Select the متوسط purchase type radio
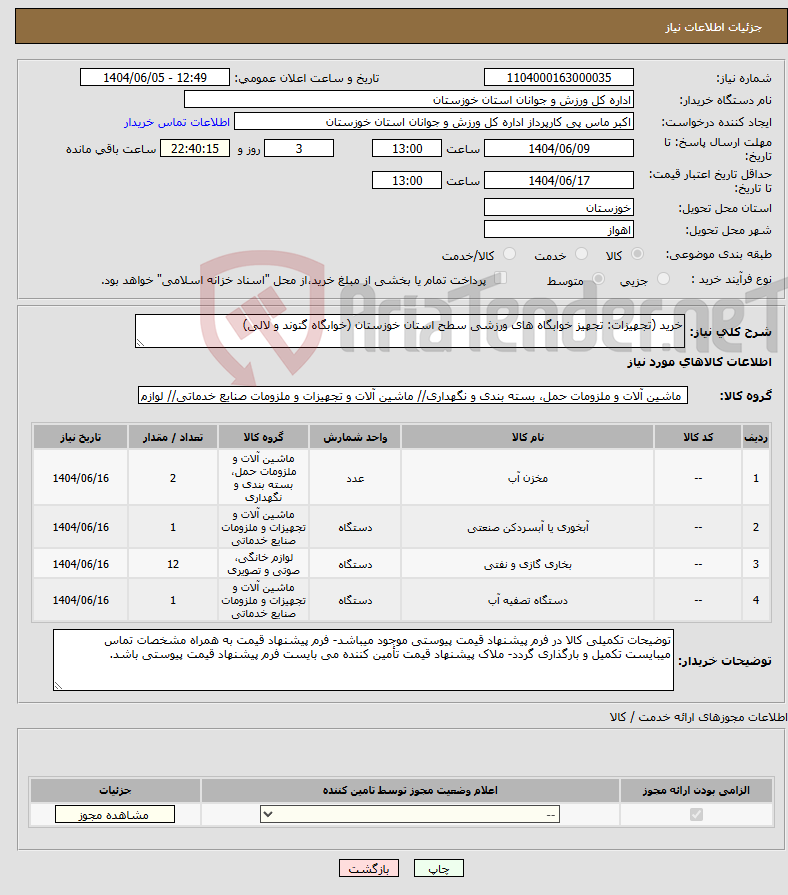 tap(599, 279)
